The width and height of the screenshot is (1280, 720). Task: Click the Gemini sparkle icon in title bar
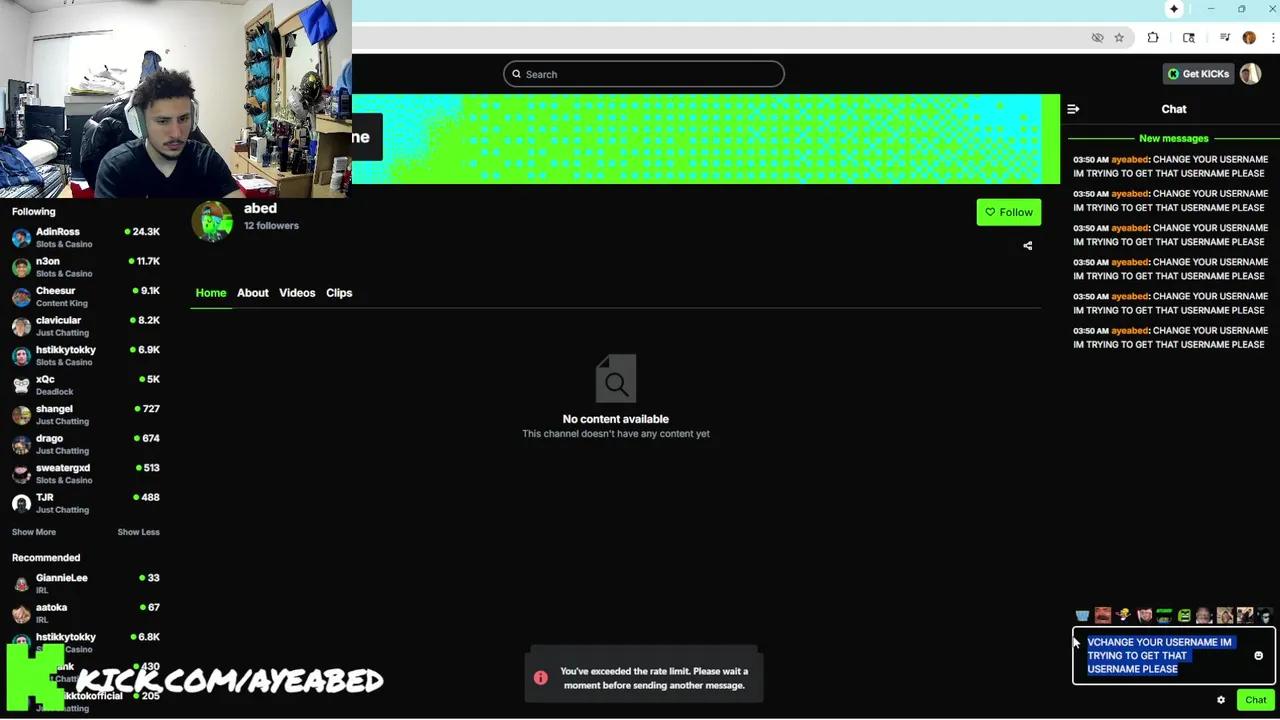point(1174,9)
